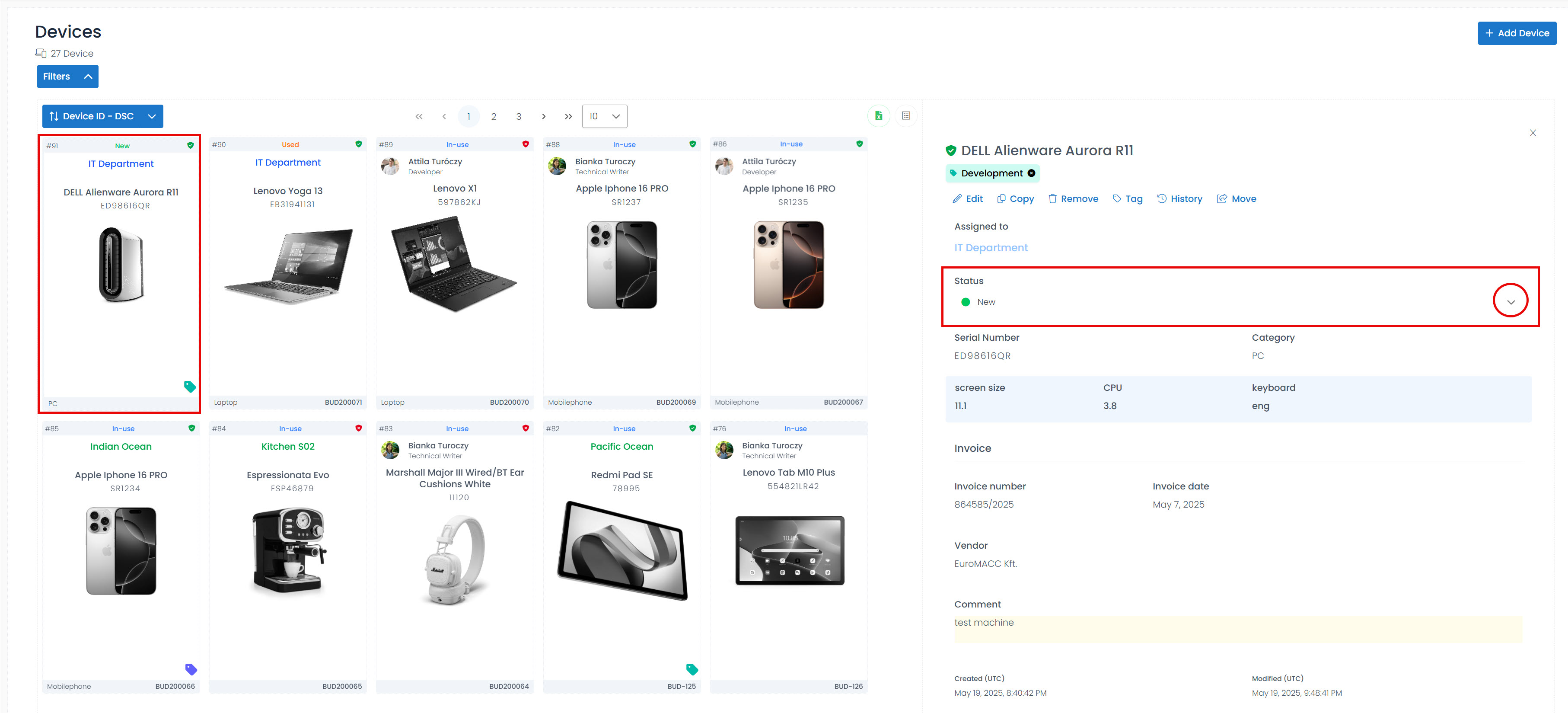1568x713 pixels.
Task: Click the teal tag icon on Redmi Pad SE card
Action: tap(692, 669)
